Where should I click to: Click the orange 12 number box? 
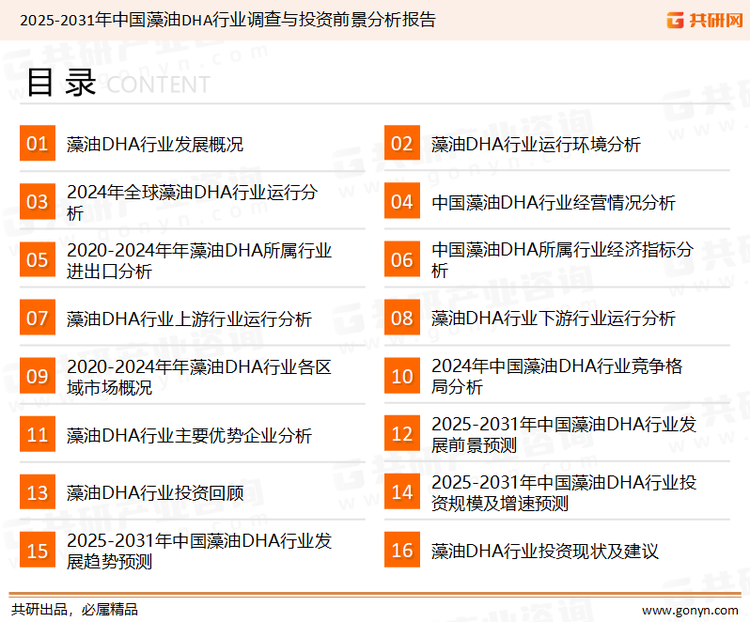pyautogui.click(x=402, y=434)
